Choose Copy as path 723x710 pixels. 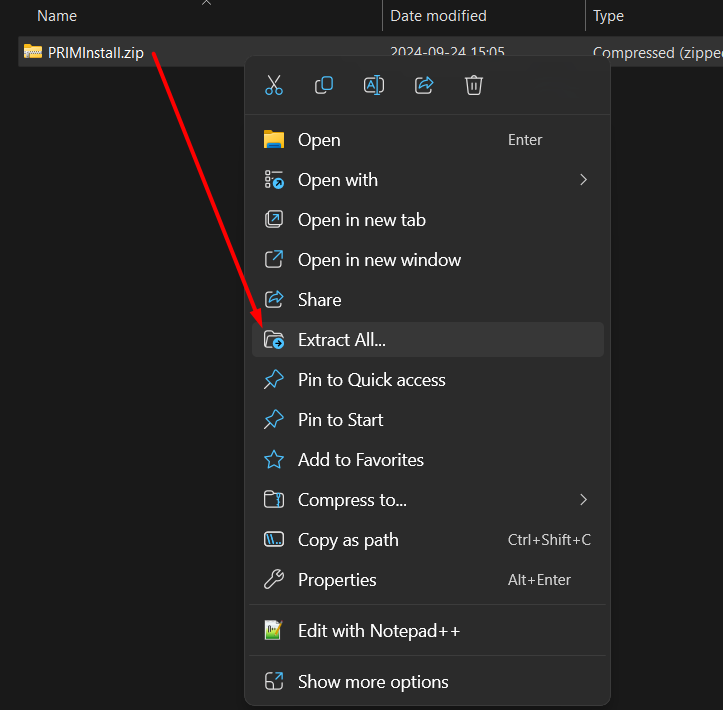coord(348,540)
